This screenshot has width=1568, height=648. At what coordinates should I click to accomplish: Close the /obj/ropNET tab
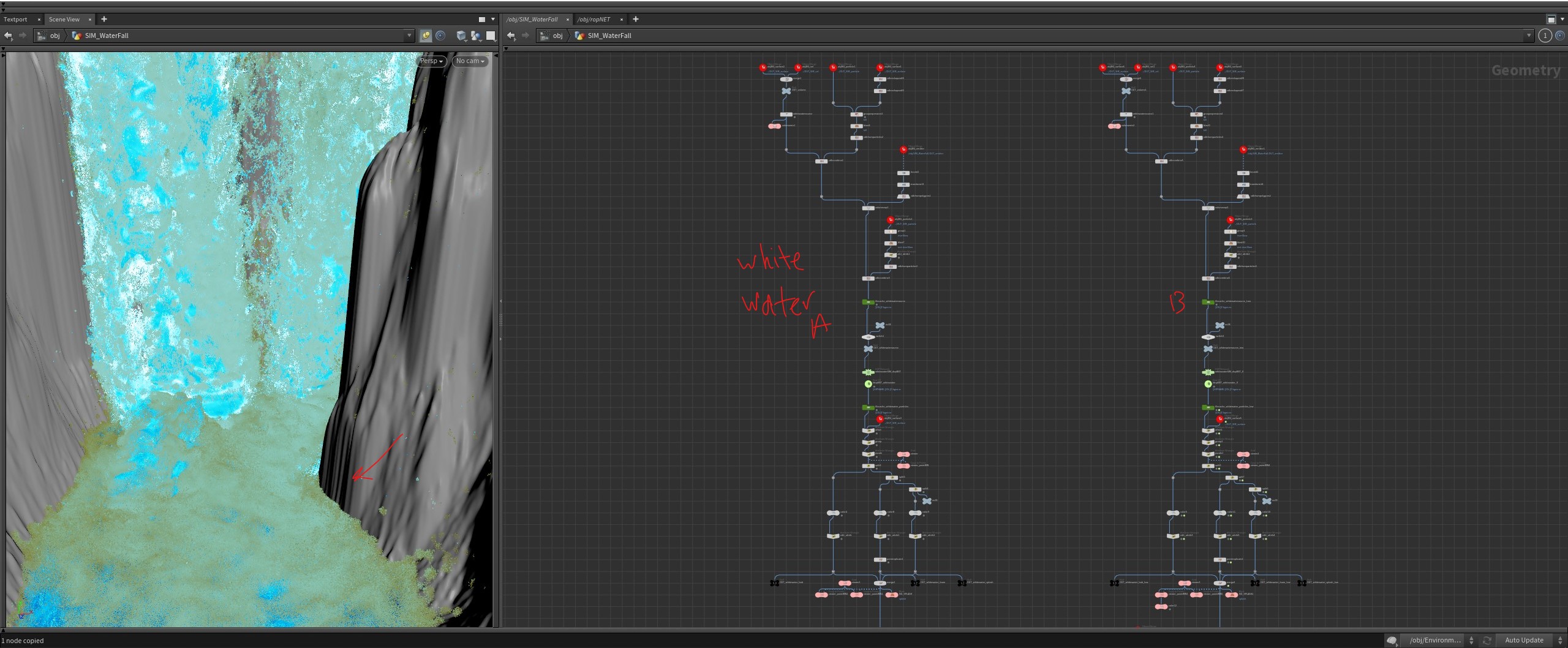coord(621,20)
